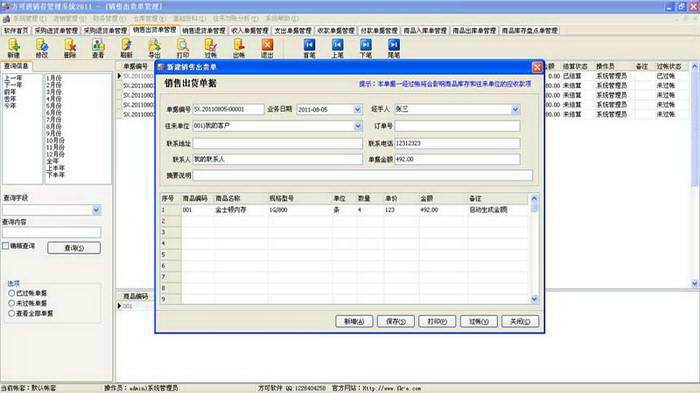Click the 过帐 (Post) toolbar icon

coord(211,48)
